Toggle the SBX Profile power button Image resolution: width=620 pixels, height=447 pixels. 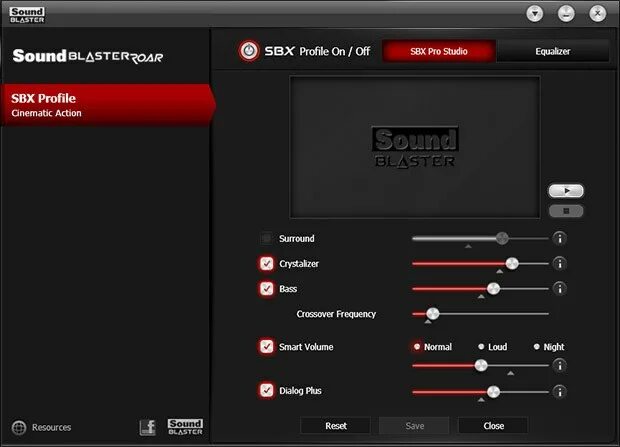[x=249, y=51]
